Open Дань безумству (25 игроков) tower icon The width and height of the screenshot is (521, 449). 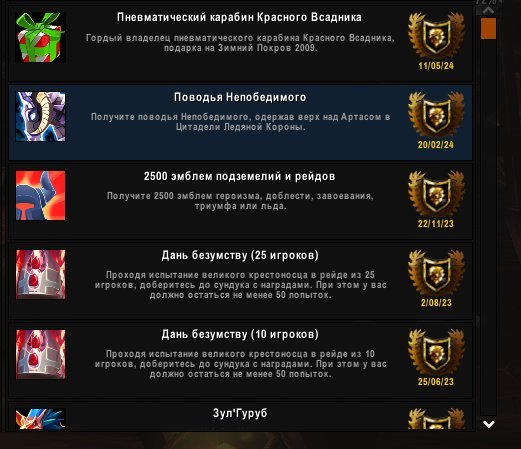(40, 275)
